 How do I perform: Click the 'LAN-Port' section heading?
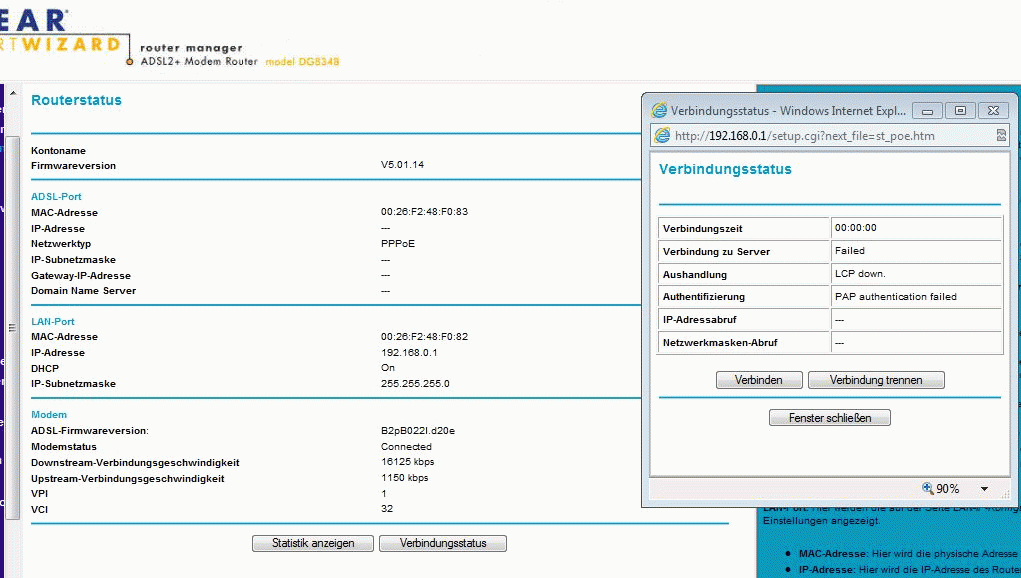click(53, 322)
